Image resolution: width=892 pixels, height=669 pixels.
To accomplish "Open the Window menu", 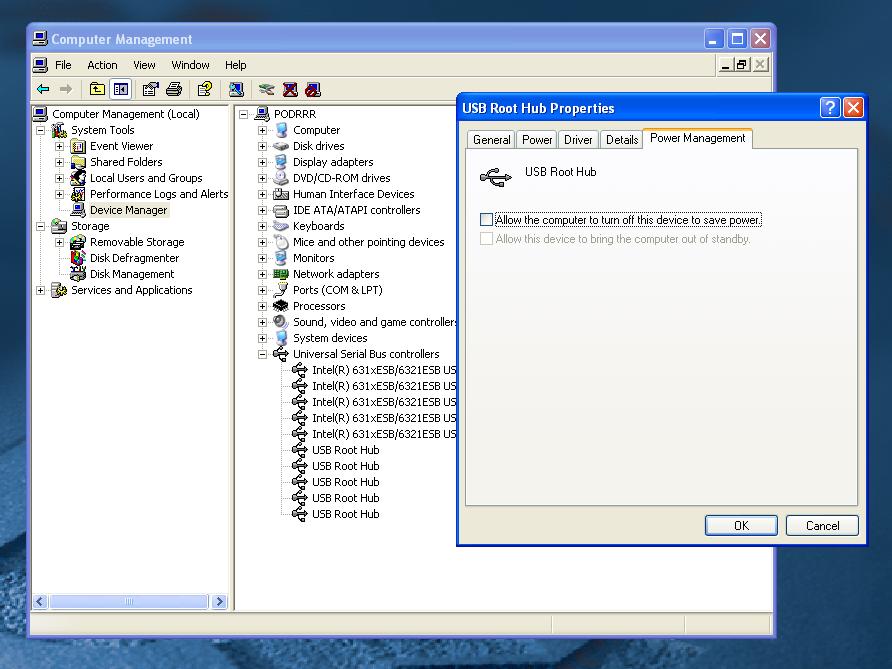I will (x=191, y=65).
